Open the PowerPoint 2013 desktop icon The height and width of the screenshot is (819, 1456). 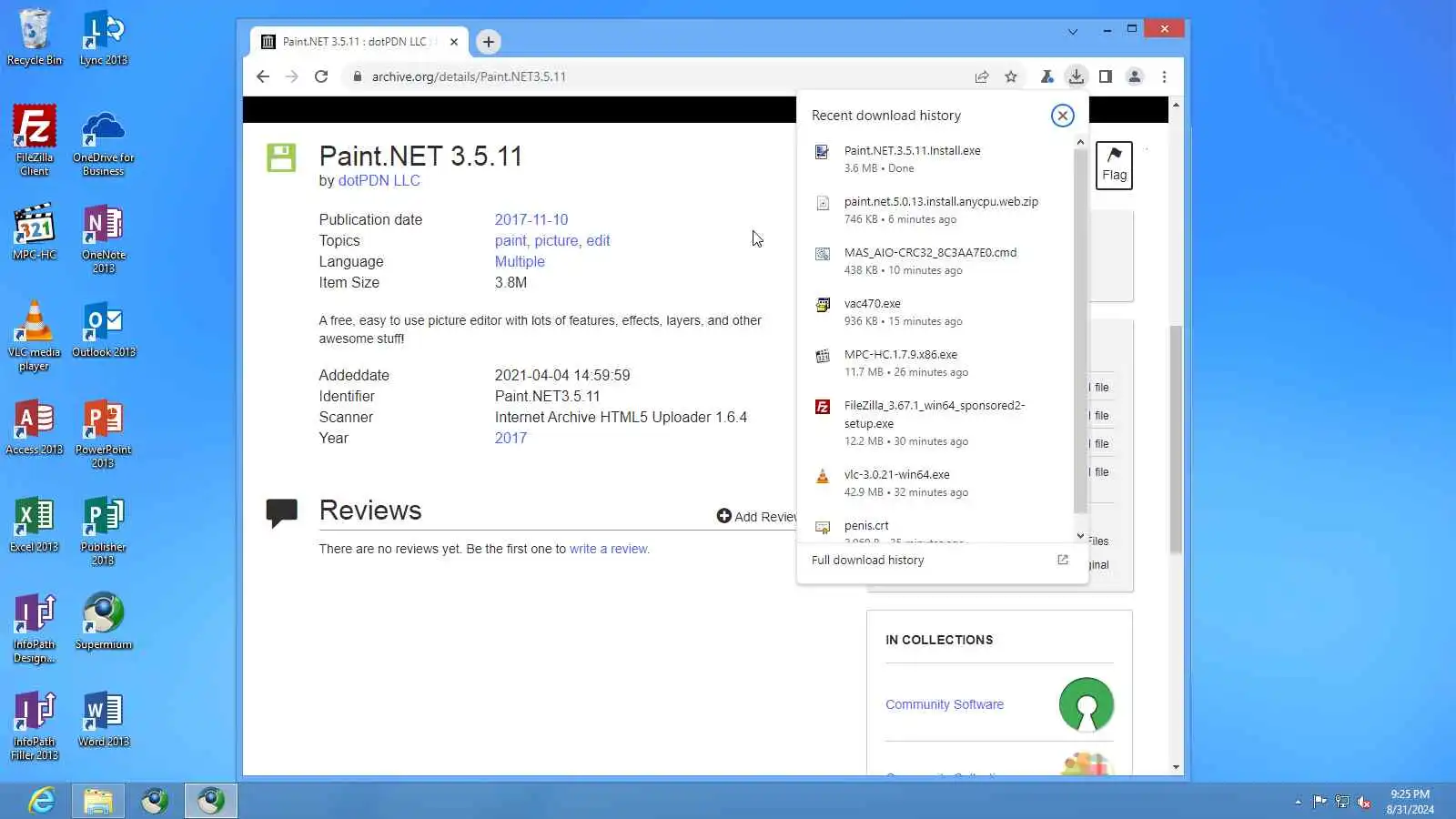point(104,434)
